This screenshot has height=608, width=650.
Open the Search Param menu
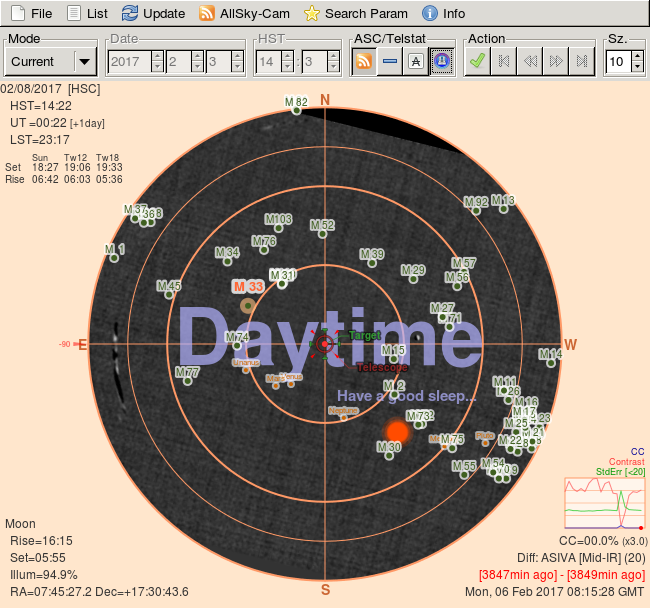(x=356, y=13)
